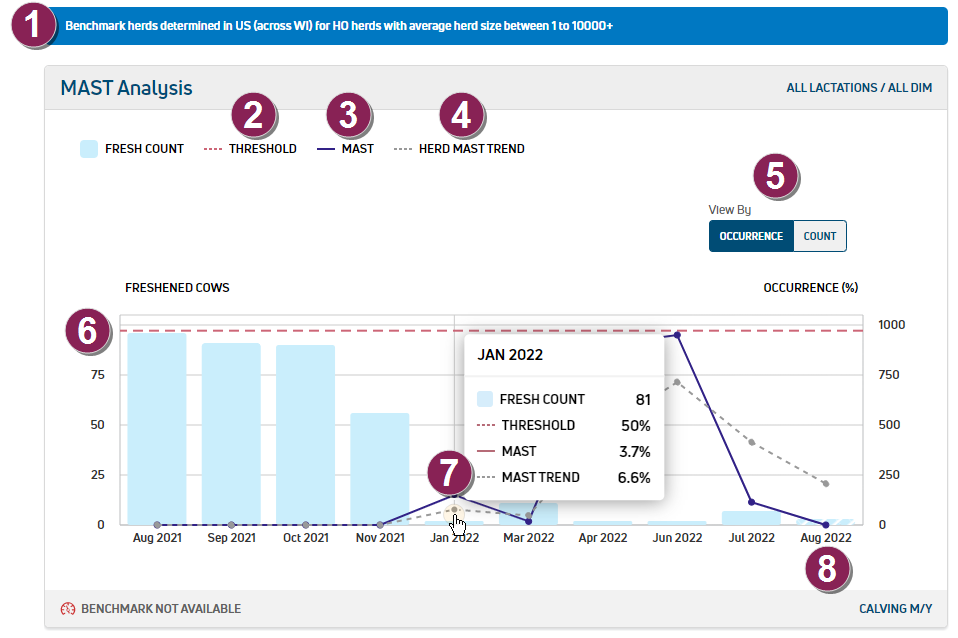Click the benchmark gauge icon in footer

[x=68, y=608]
